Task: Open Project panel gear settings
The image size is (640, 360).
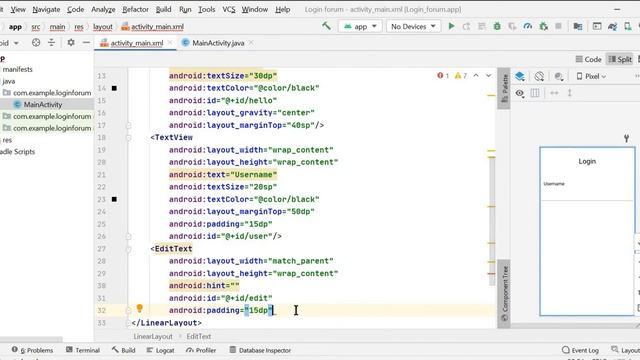Action: (x=71, y=42)
